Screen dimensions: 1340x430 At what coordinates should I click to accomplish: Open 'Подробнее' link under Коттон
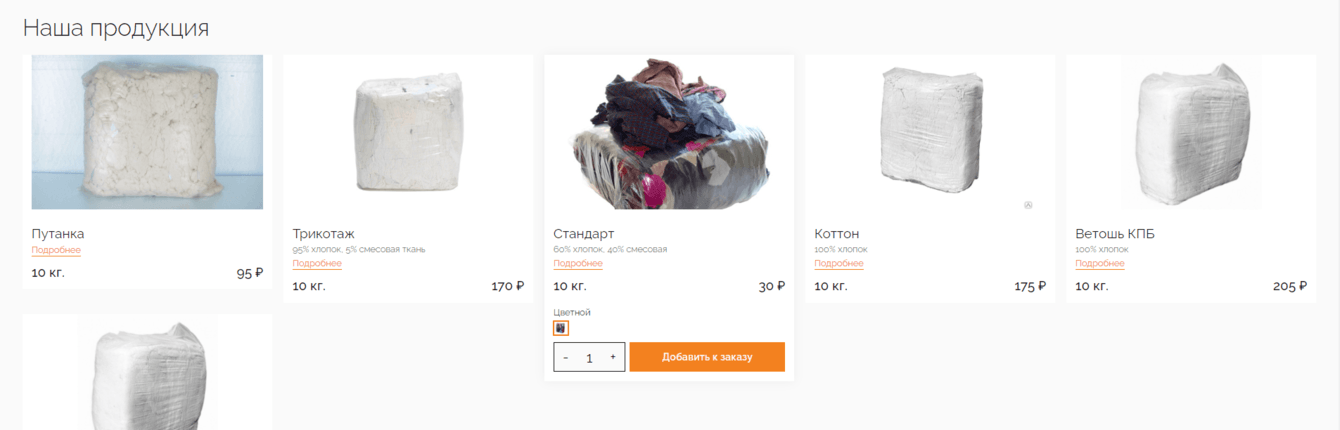point(839,263)
